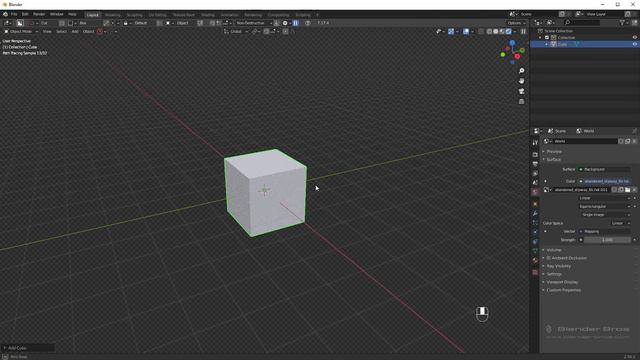
Task: Open the viewport Select menu
Action: [x=61, y=31]
